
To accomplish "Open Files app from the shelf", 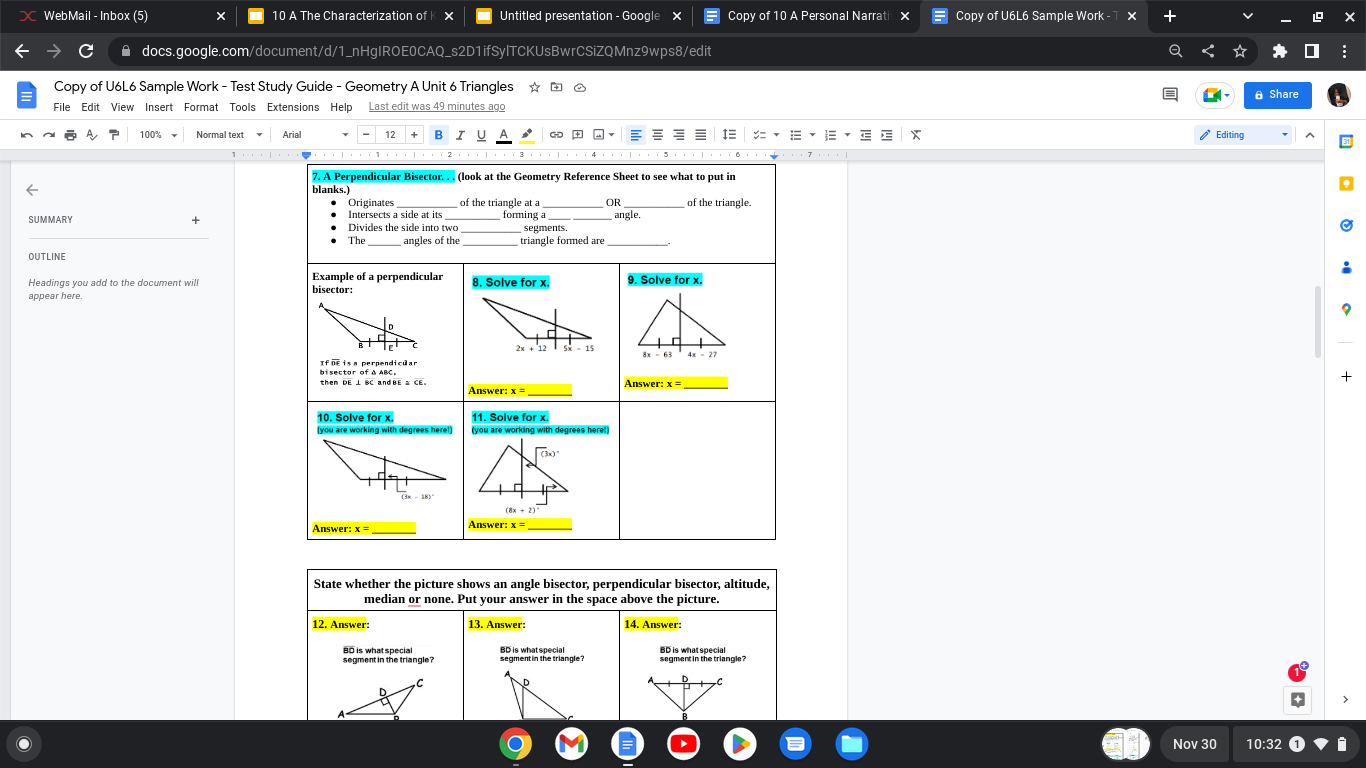I will [851, 744].
